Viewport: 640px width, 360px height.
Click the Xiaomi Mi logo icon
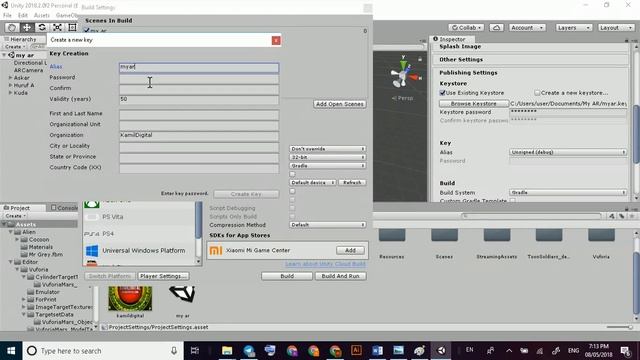pos(216,250)
